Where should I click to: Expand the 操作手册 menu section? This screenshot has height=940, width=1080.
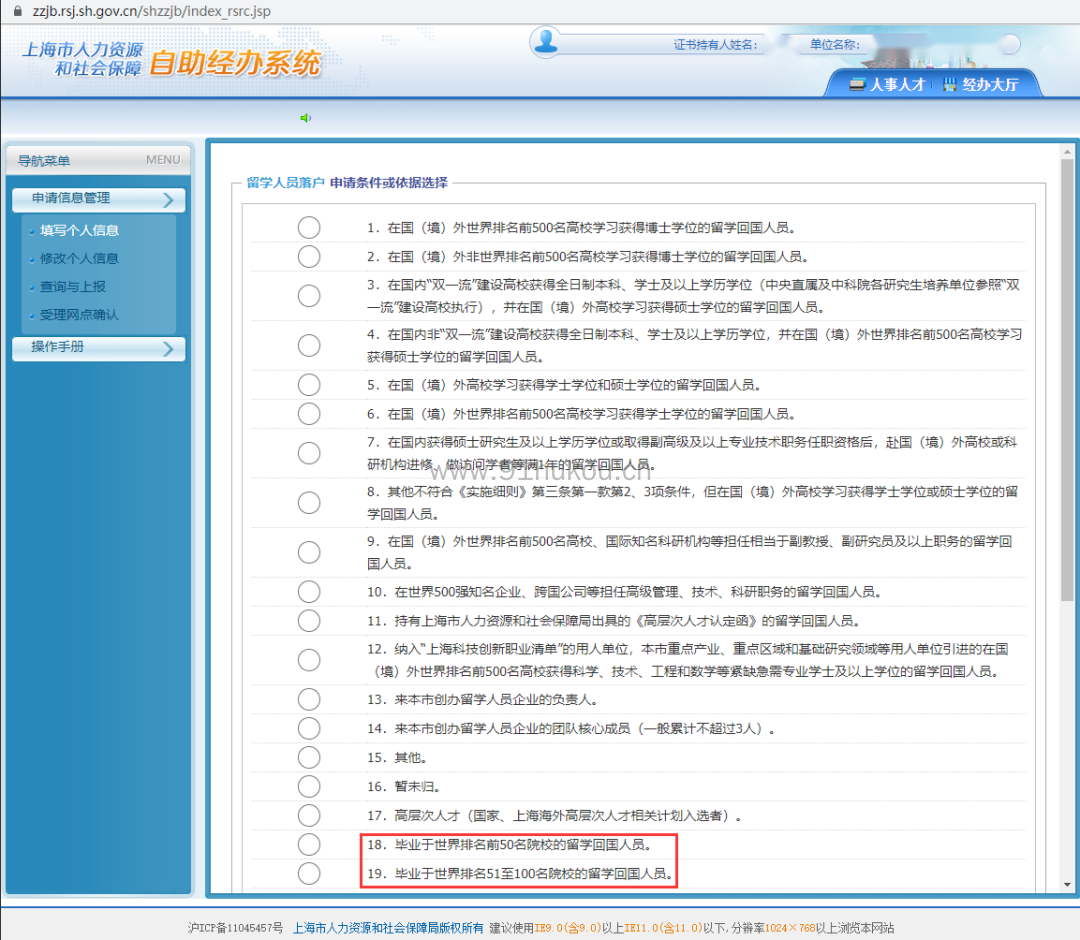pos(99,348)
